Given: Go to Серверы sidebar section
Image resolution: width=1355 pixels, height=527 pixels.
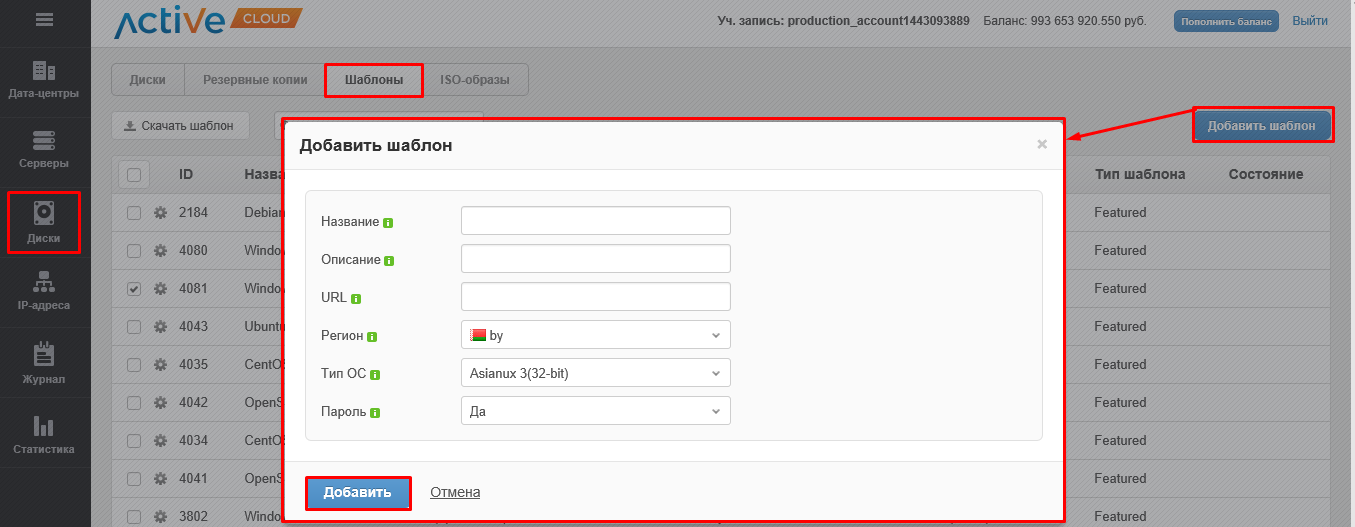Looking at the screenshot, I should click(44, 150).
